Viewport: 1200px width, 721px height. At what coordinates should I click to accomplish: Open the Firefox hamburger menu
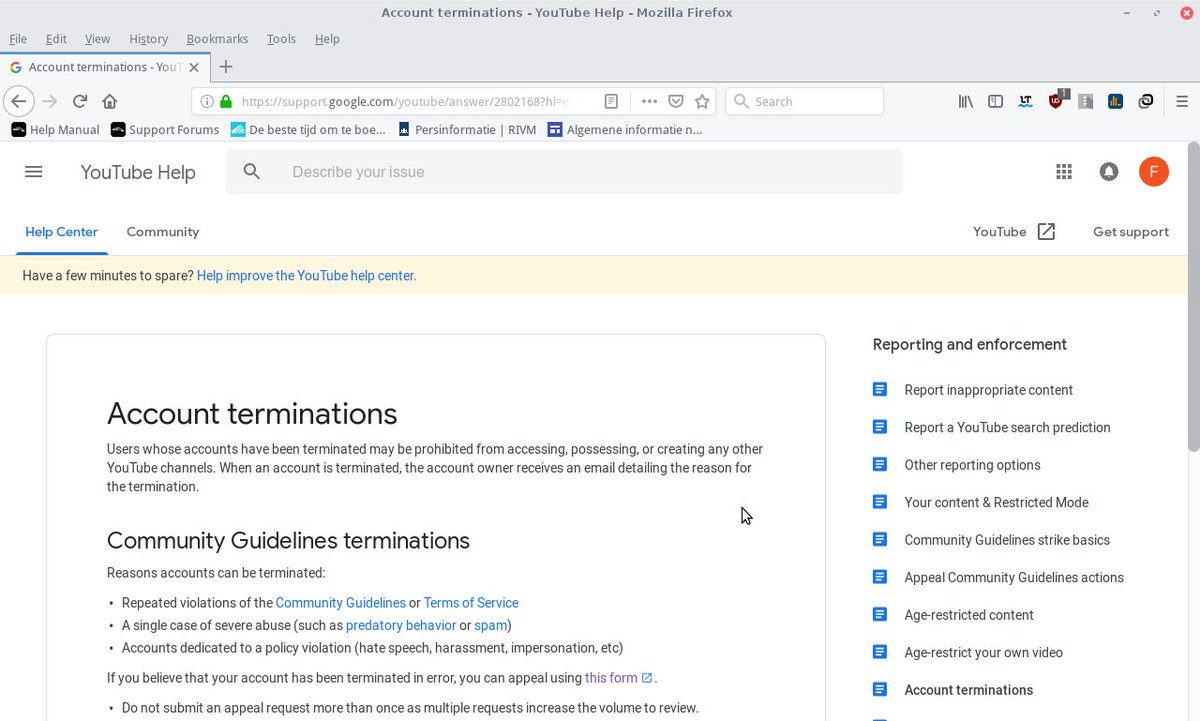[x=1182, y=101]
